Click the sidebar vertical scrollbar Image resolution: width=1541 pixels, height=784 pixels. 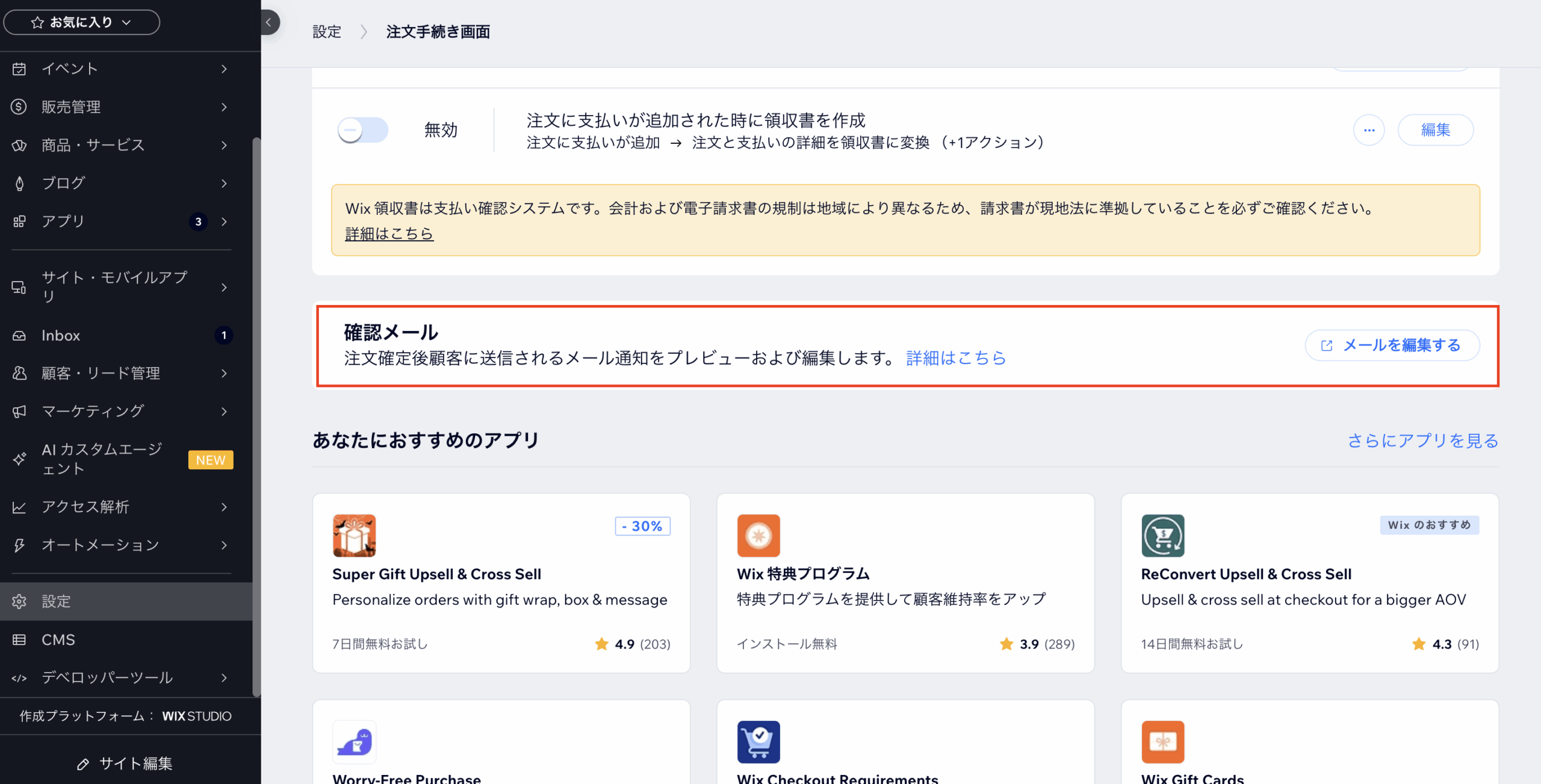[256, 415]
